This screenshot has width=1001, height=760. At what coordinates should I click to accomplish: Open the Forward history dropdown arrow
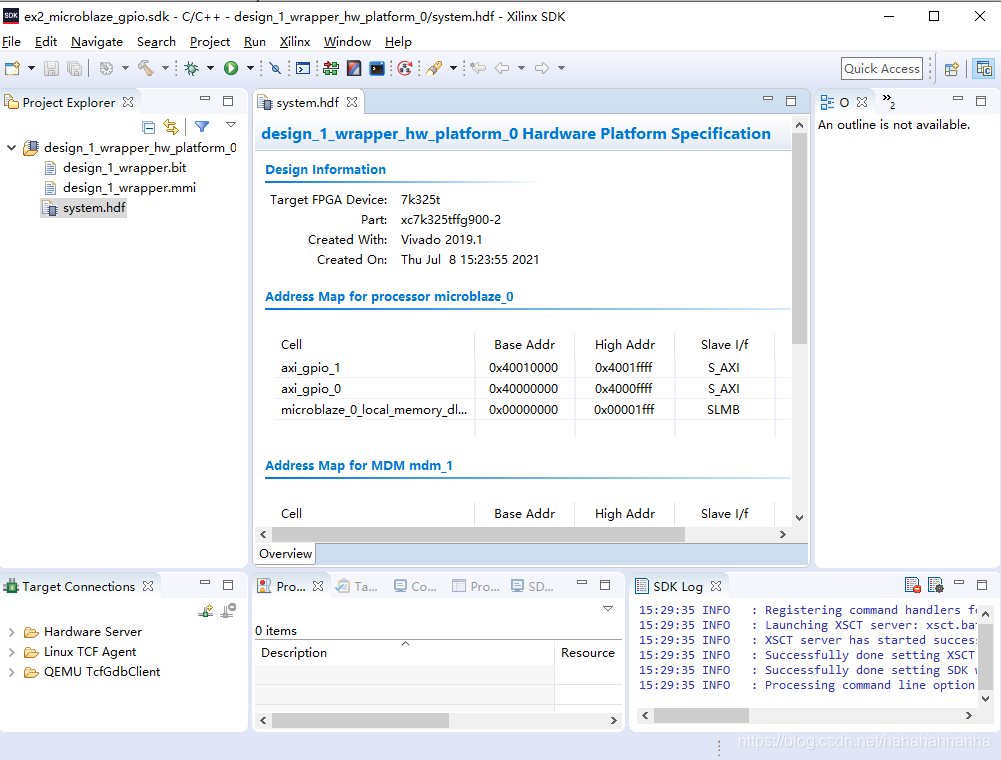561,68
